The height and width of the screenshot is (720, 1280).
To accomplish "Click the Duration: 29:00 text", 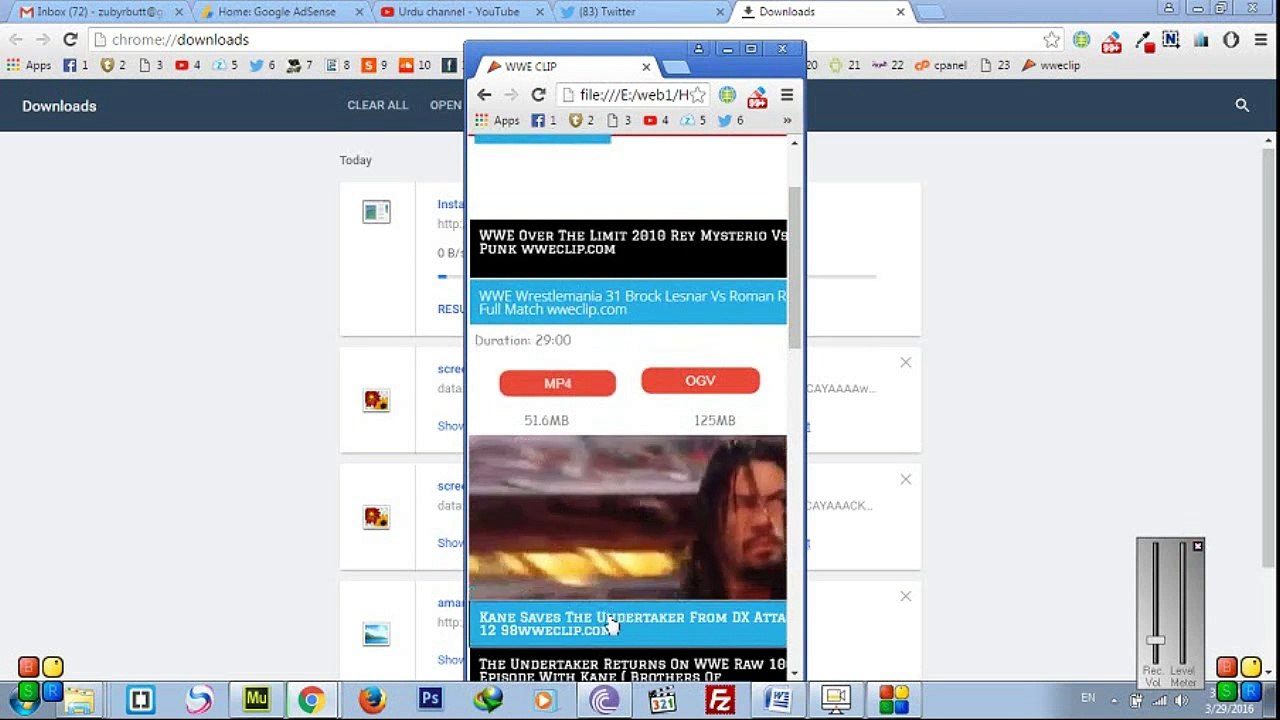I will click(523, 340).
